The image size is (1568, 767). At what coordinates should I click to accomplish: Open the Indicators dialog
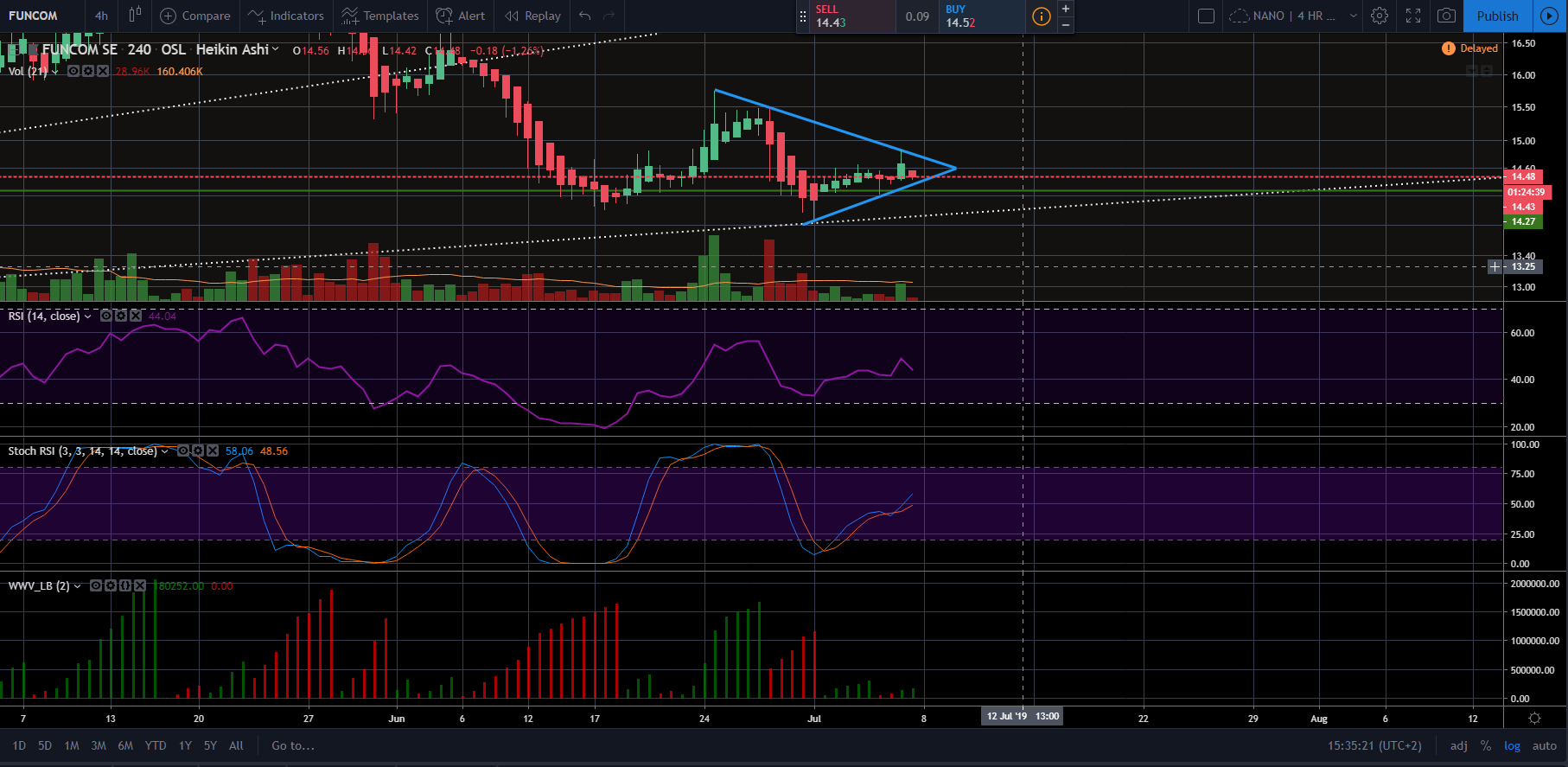[286, 16]
